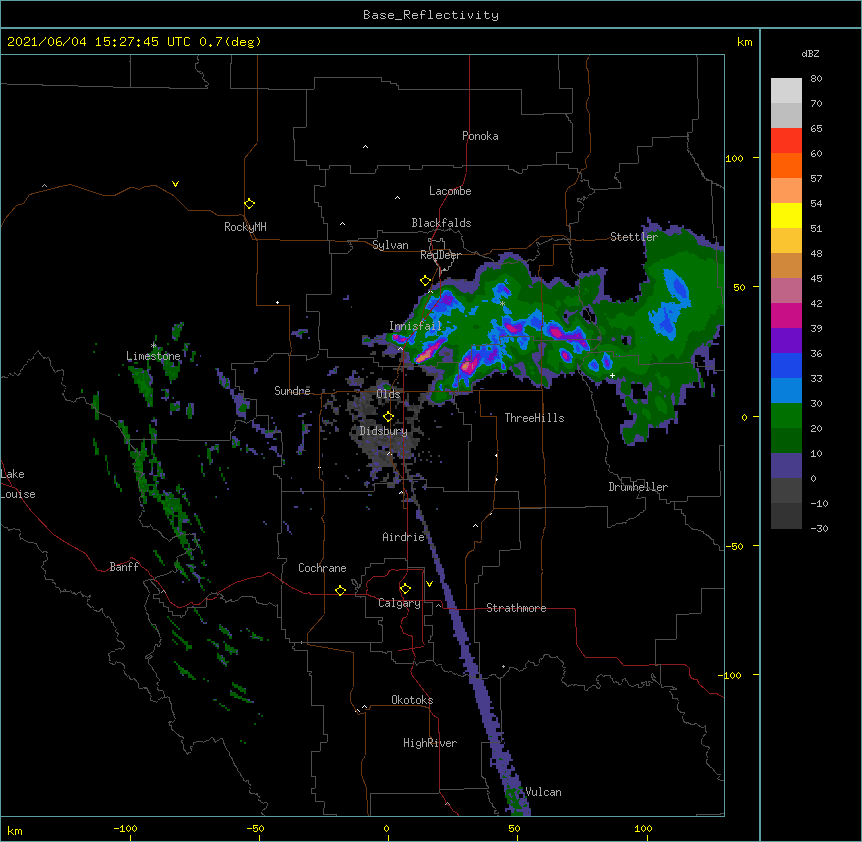The width and height of the screenshot is (862, 842).
Task: Click the Okotoks label
Action: (x=412, y=700)
